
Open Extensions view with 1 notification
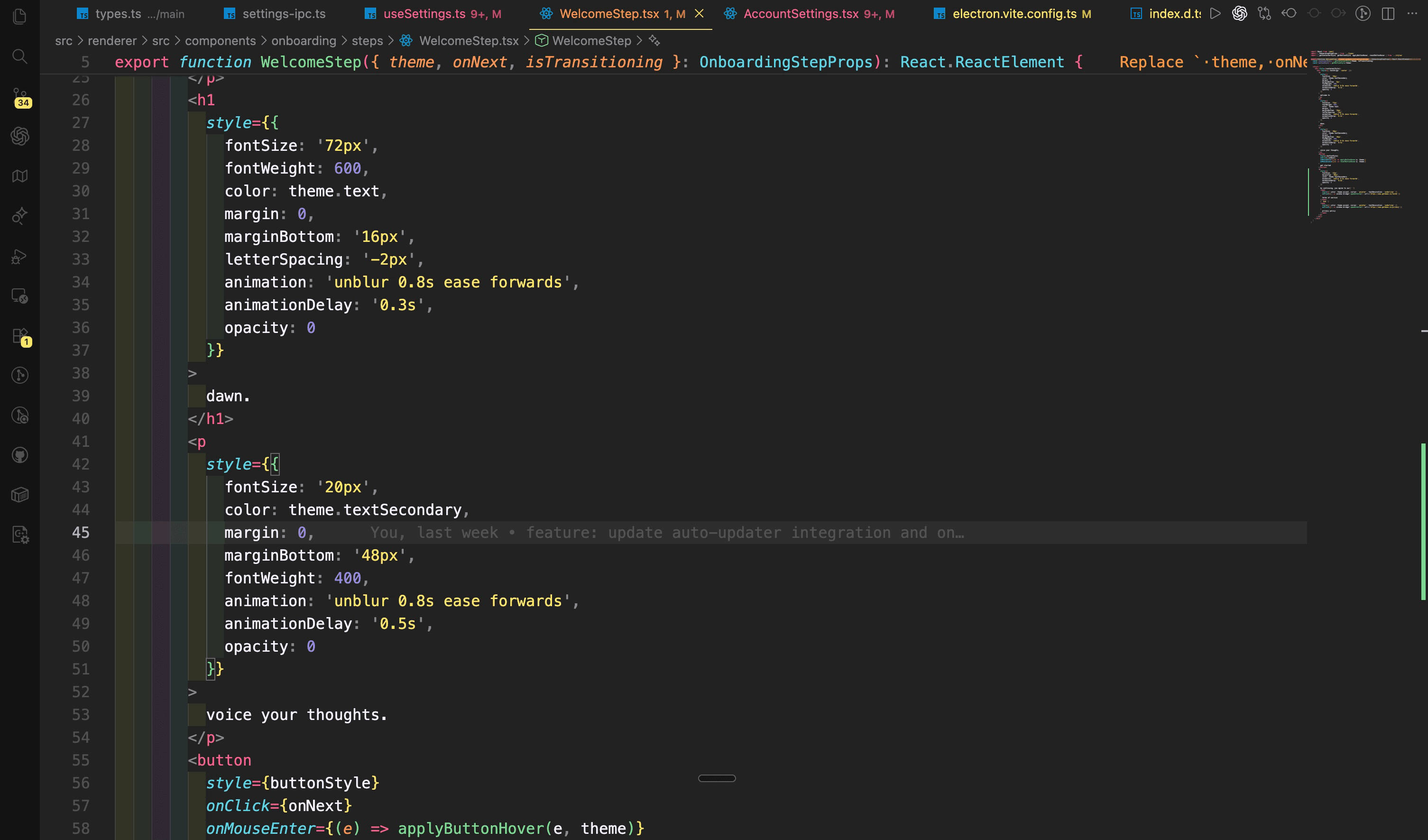(x=20, y=335)
